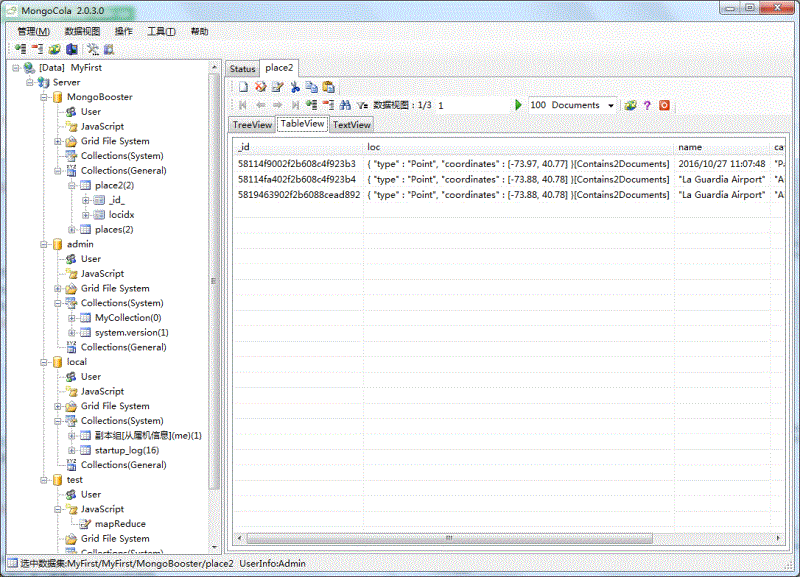Select JavaScript under admin
800x577 pixels.
[x=102, y=274]
